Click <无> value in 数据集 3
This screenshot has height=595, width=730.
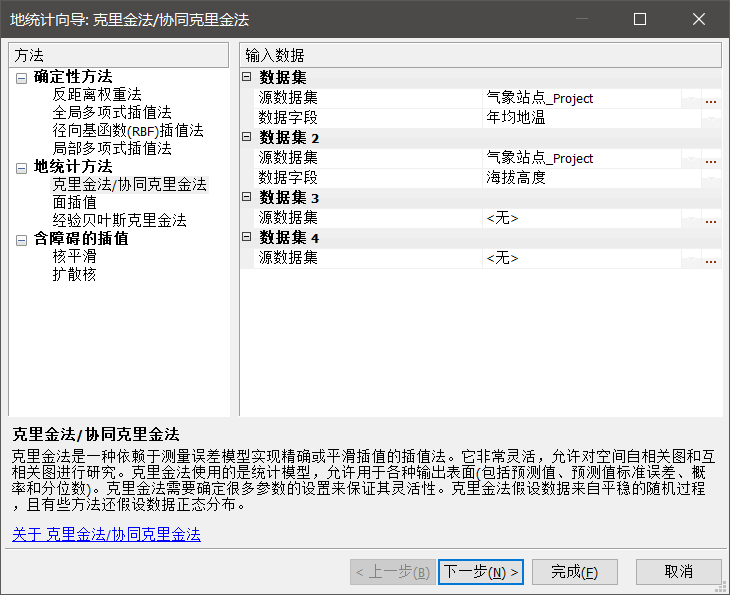[582, 218]
